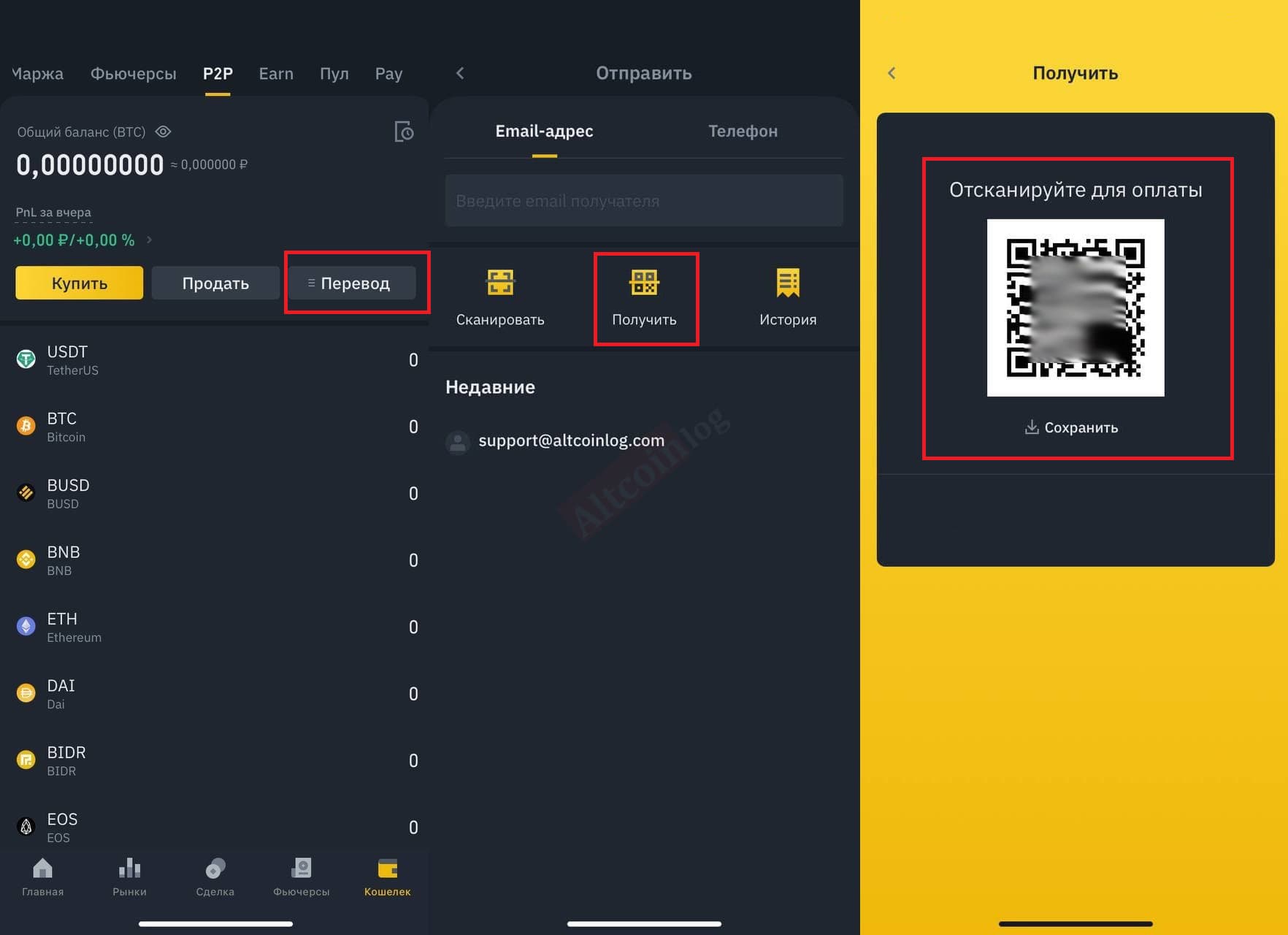Click the BNB coin icon
Viewport: 1288px width, 935px height.
(26, 560)
